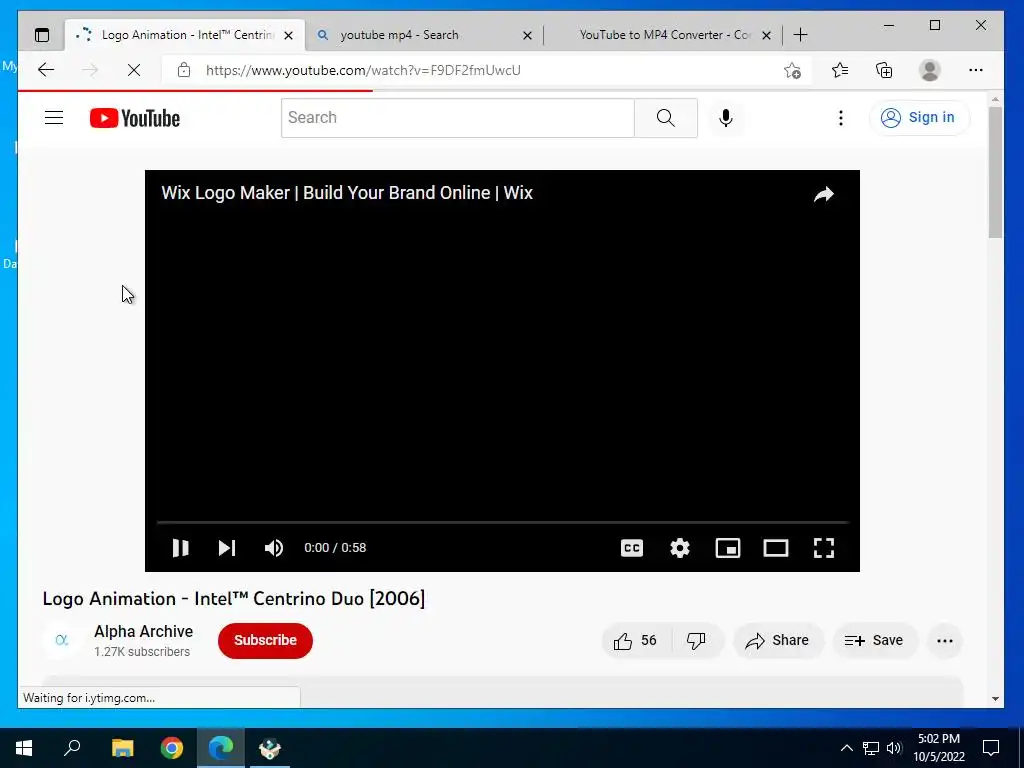1024x768 pixels.
Task: Switch to theater mode
Action: (776, 548)
